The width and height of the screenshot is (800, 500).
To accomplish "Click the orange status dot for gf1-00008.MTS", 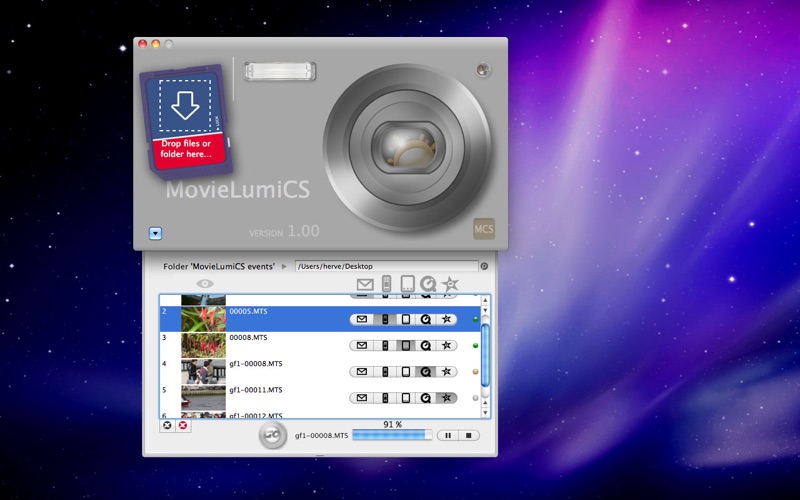I will pos(476,371).
